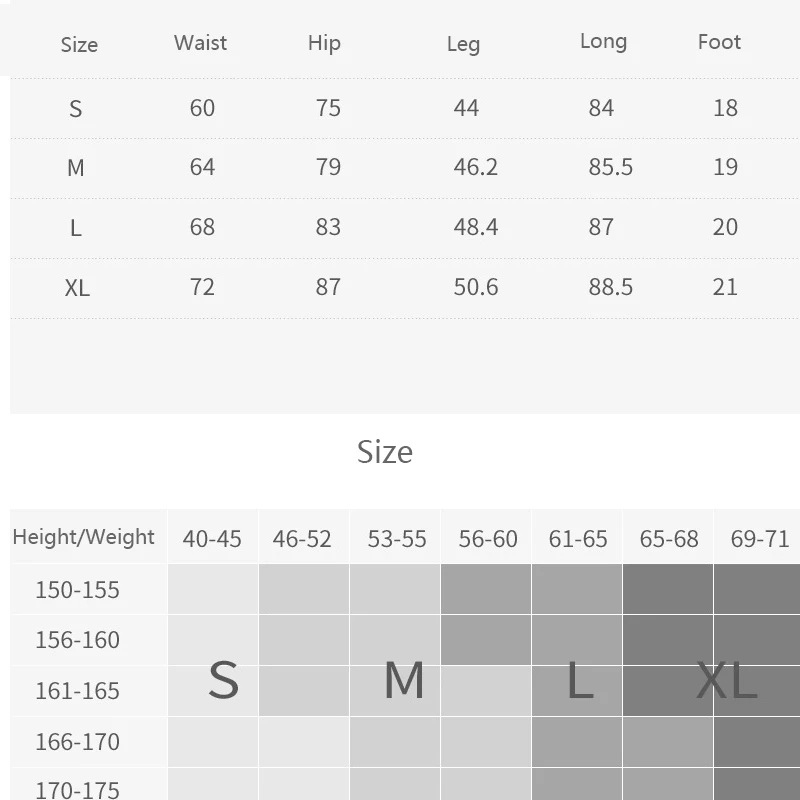Select the XL row label in the measurements table
This screenshot has height=800, width=800.
pos(77,288)
